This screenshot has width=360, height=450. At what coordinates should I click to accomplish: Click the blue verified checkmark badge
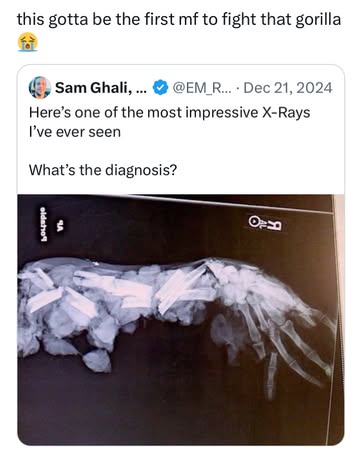coord(160,88)
